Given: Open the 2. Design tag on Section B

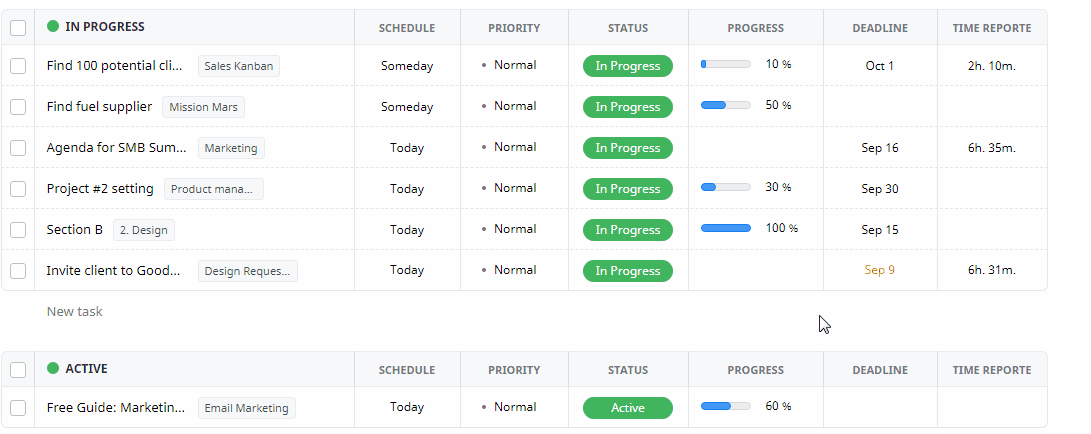Looking at the screenshot, I should pyautogui.click(x=143, y=230).
